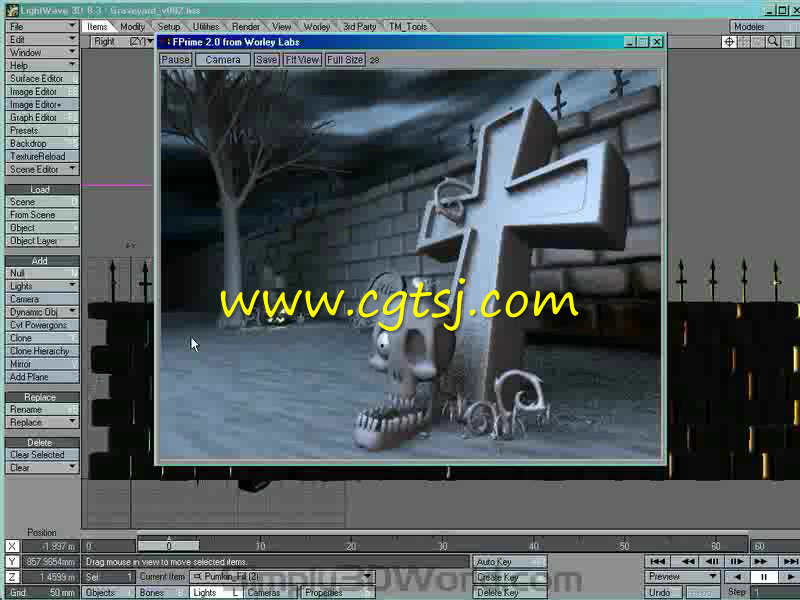Switch to the Modify tab
The height and width of the screenshot is (600, 800).
click(x=132, y=27)
